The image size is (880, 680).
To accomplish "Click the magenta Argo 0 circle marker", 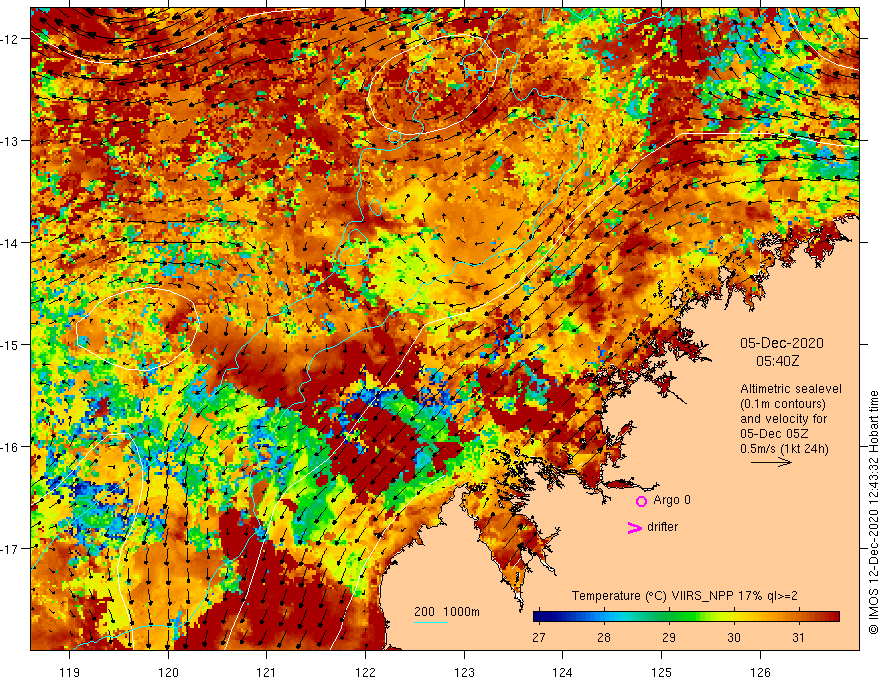I will 641,501.
